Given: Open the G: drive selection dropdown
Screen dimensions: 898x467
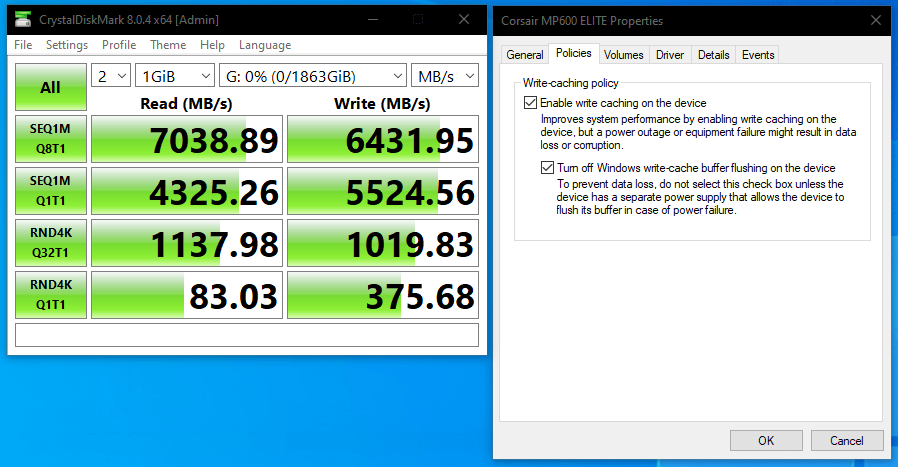Looking at the screenshot, I should point(312,76).
